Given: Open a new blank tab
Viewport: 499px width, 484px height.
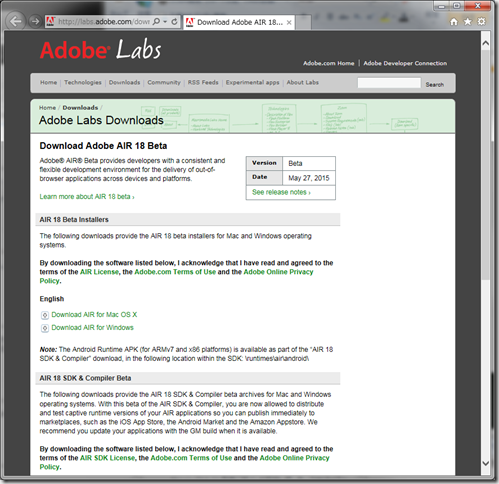Looking at the screenshot, I should [x=303, y=23].
